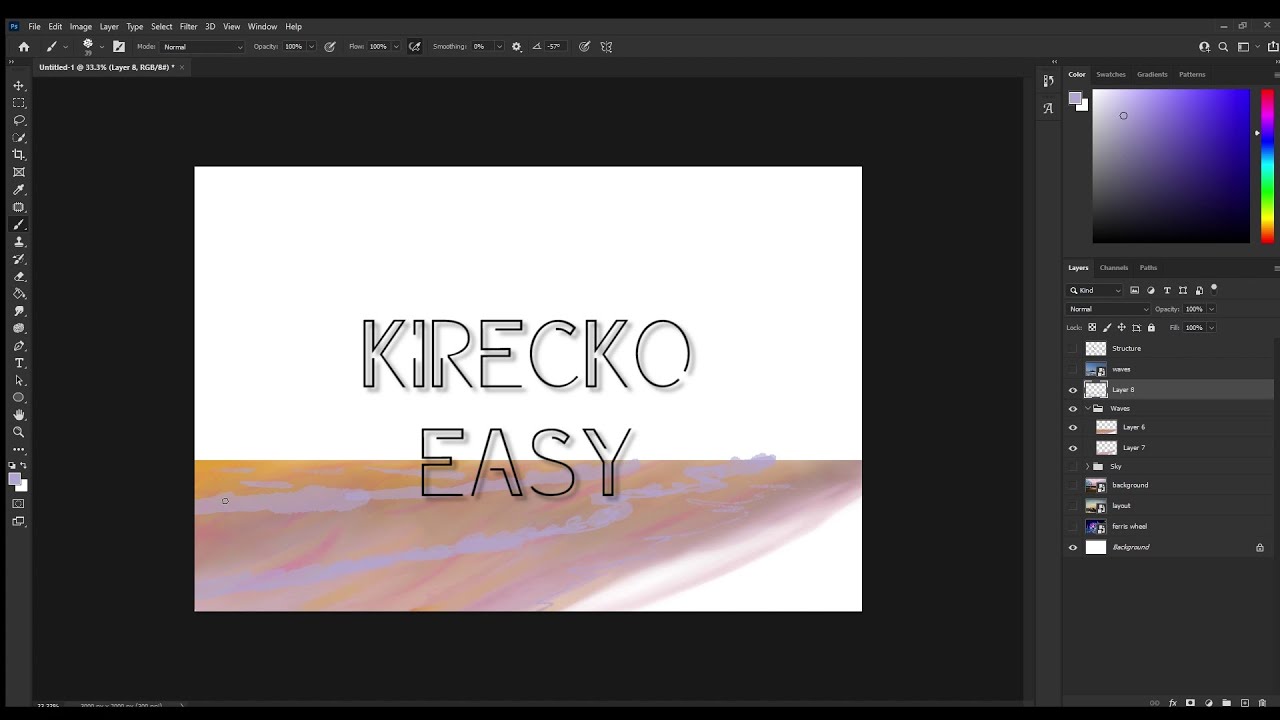Click foreground color swatch in toolbox
The image size is (1280, 720).
point(15,480)
